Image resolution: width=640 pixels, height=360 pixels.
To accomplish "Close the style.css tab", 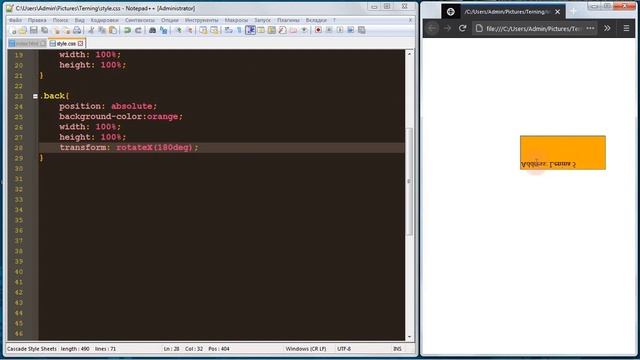I will pos(81,43).
